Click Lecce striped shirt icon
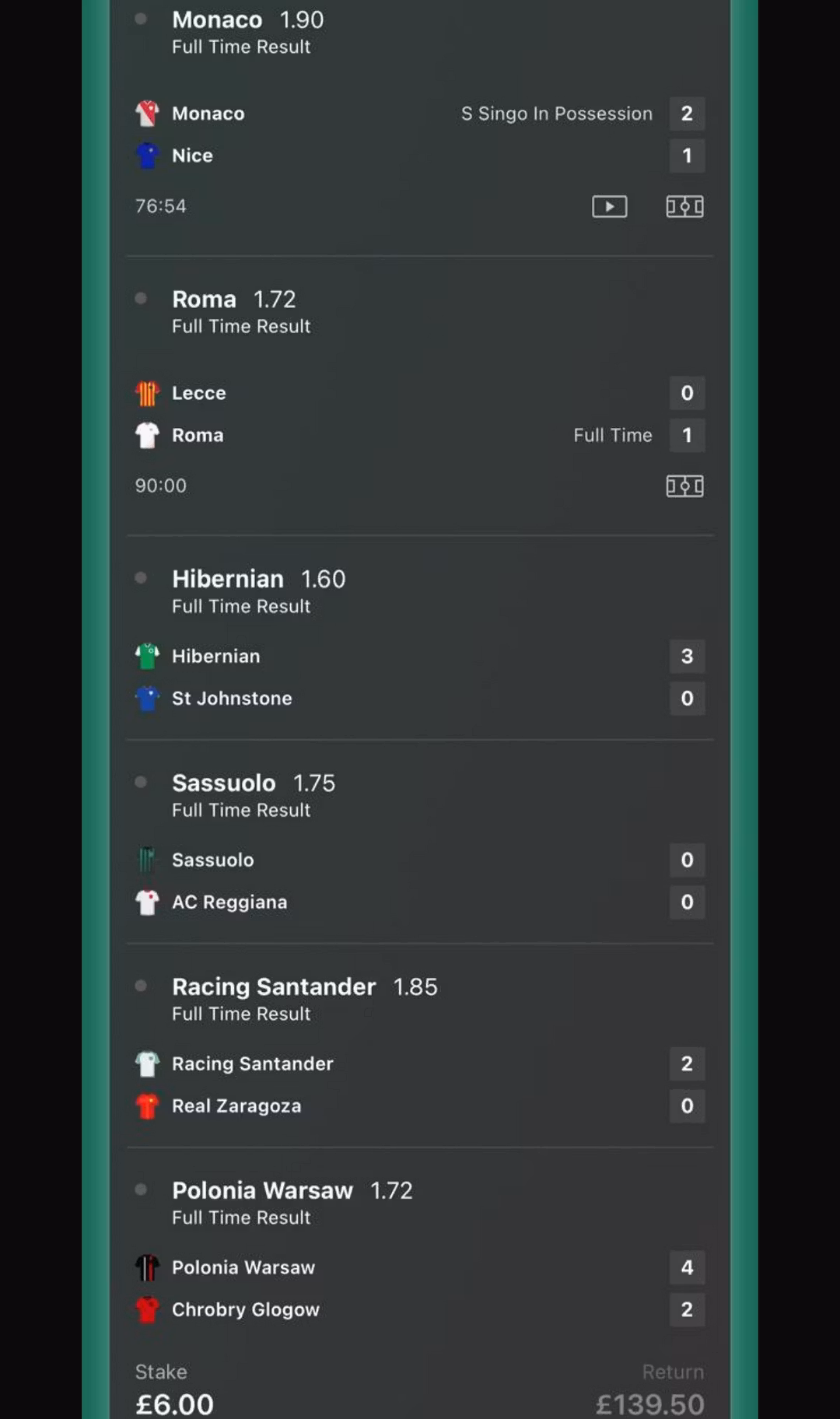Screen dimensions: 840x1419 click(147, 394)
